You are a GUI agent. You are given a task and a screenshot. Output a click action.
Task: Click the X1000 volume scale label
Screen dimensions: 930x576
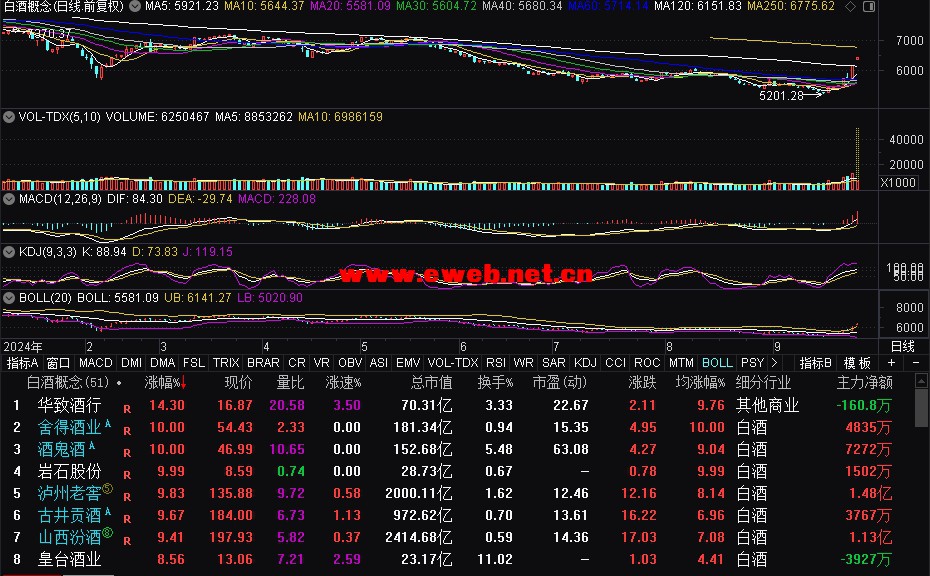(x=898, y=182)
